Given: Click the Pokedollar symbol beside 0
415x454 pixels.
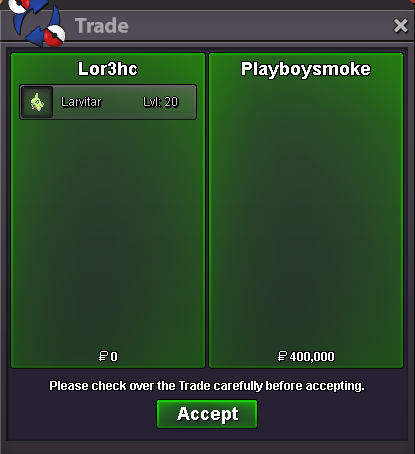Looking at the screenshot, I should (x=103, y=356).
